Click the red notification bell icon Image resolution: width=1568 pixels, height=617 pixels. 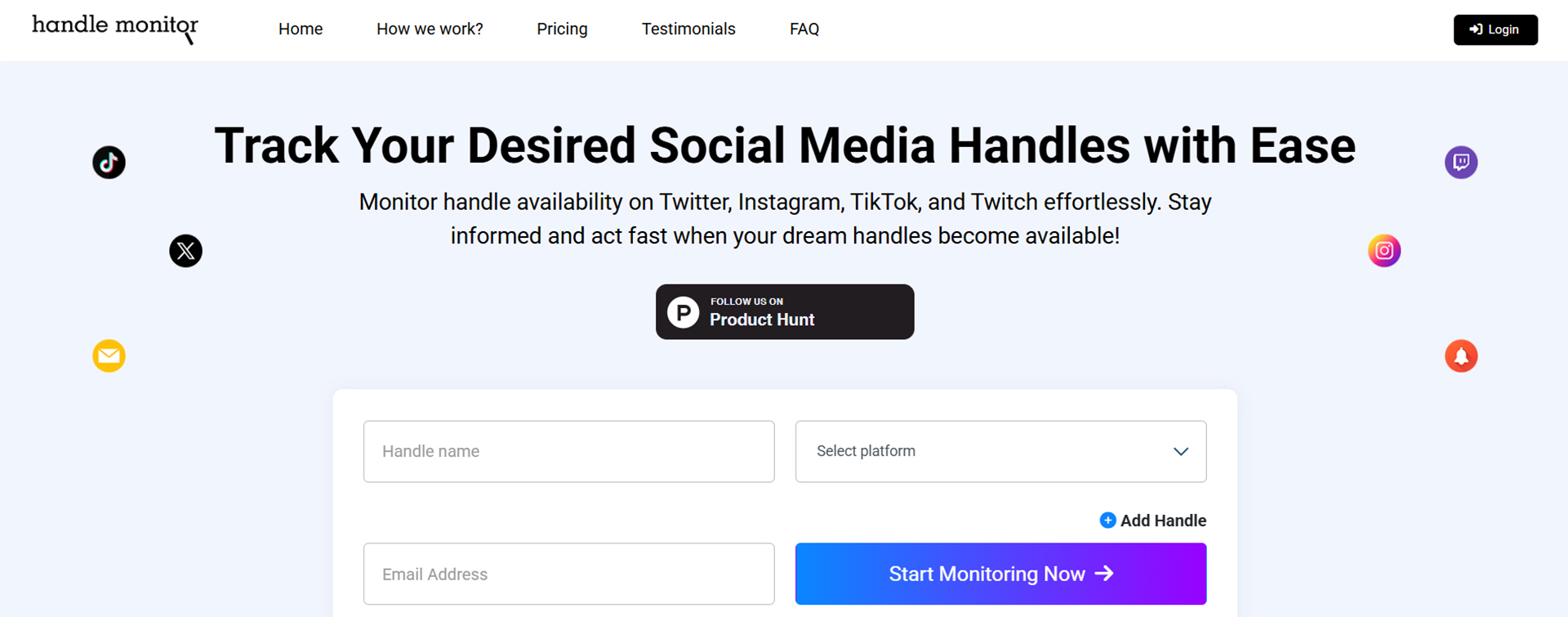1461,356
